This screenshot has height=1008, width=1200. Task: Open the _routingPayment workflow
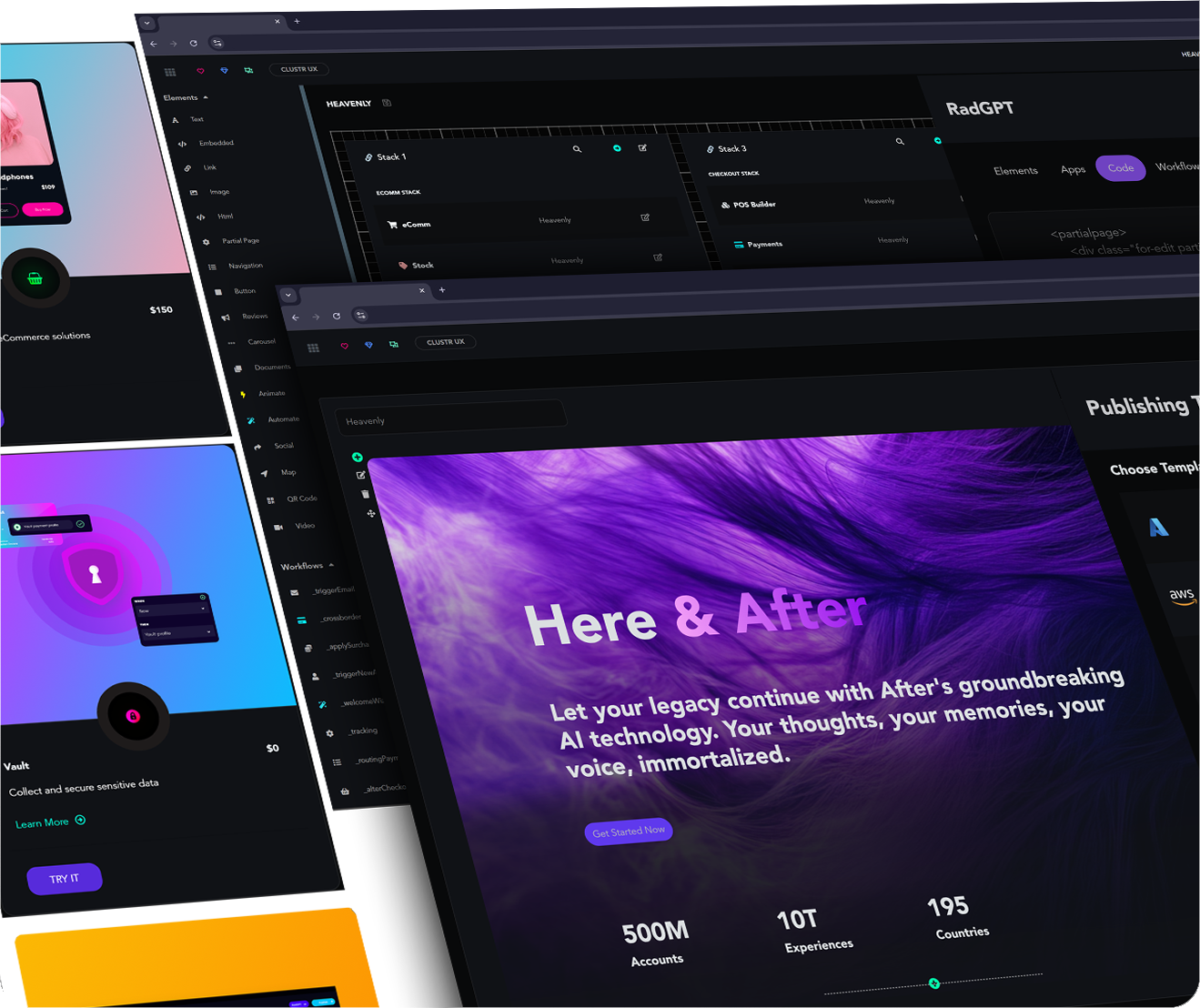[x=375, y=759]
